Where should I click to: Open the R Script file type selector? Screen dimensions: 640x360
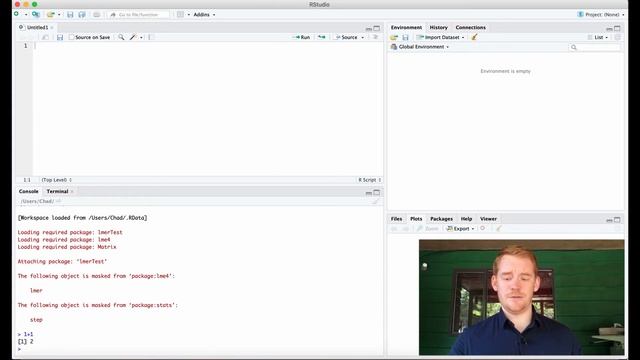coord(369,180)
